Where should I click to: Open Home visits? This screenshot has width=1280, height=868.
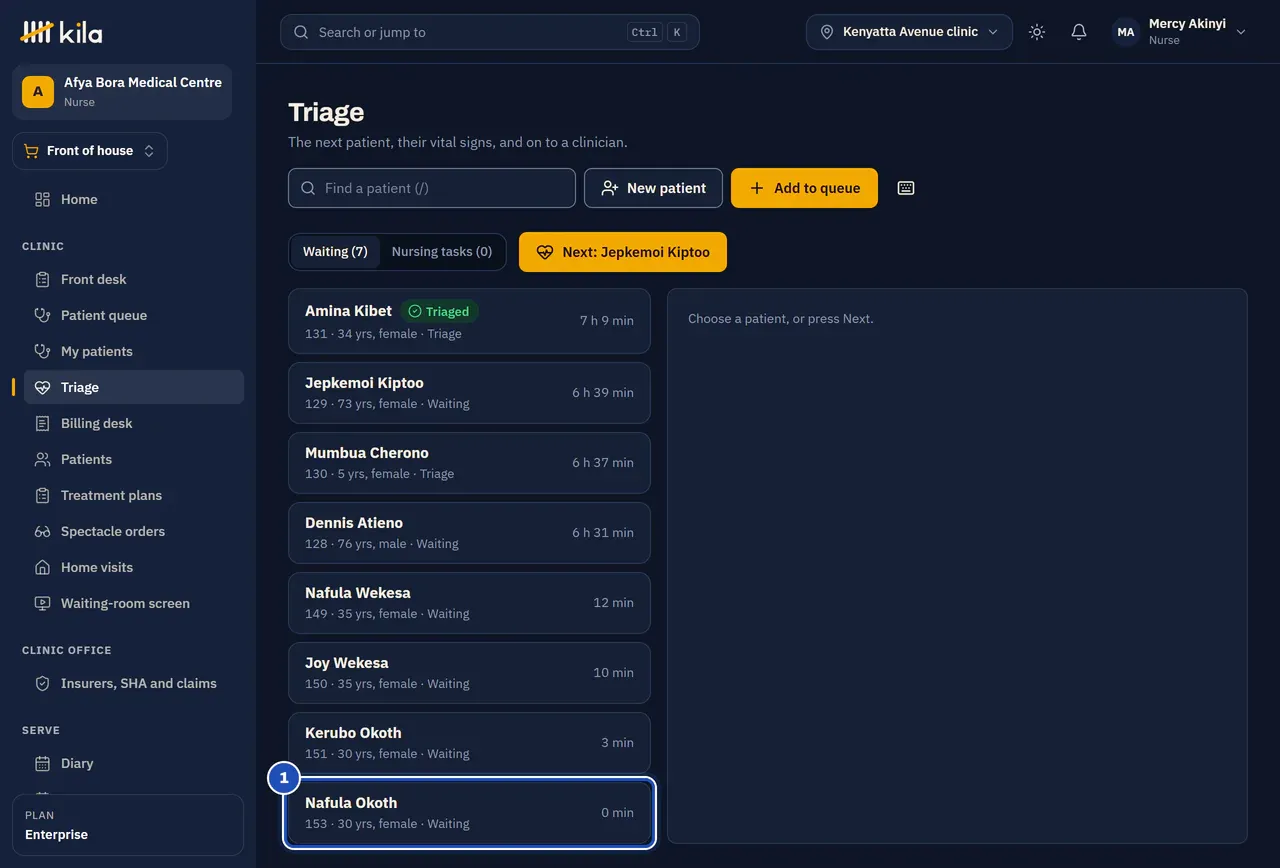134,567
